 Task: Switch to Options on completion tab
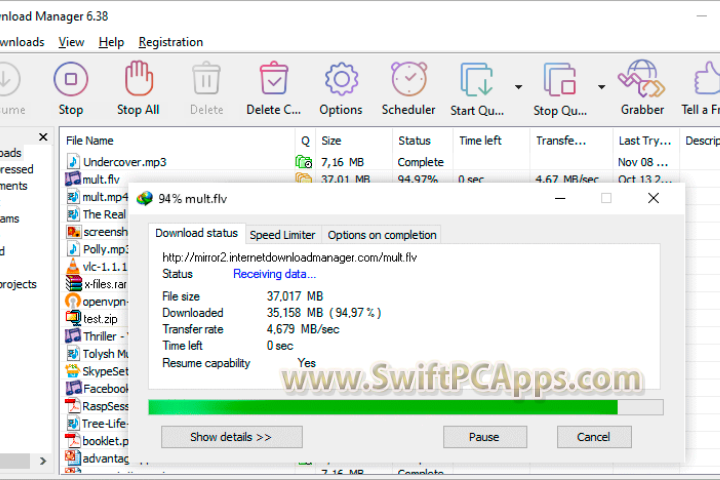click(x=382, y=235)
